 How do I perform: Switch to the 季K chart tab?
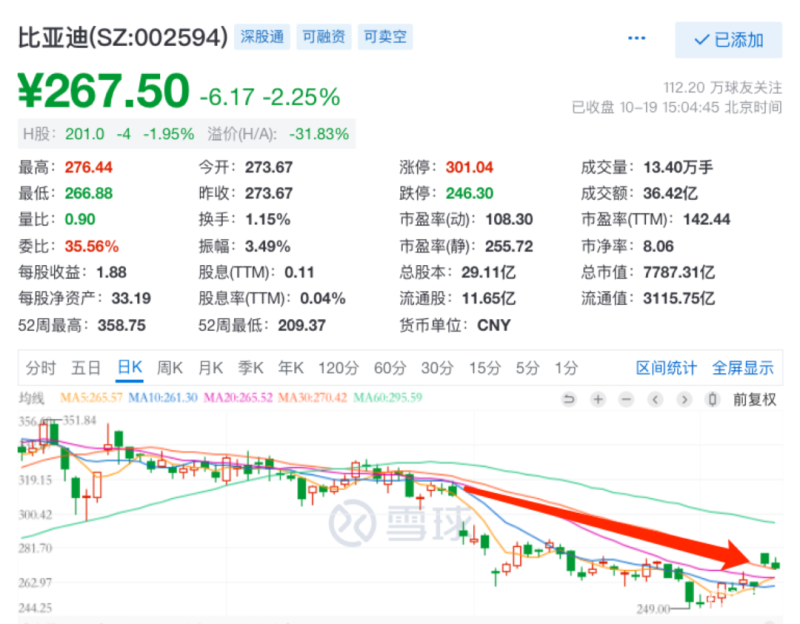point(251,368)
